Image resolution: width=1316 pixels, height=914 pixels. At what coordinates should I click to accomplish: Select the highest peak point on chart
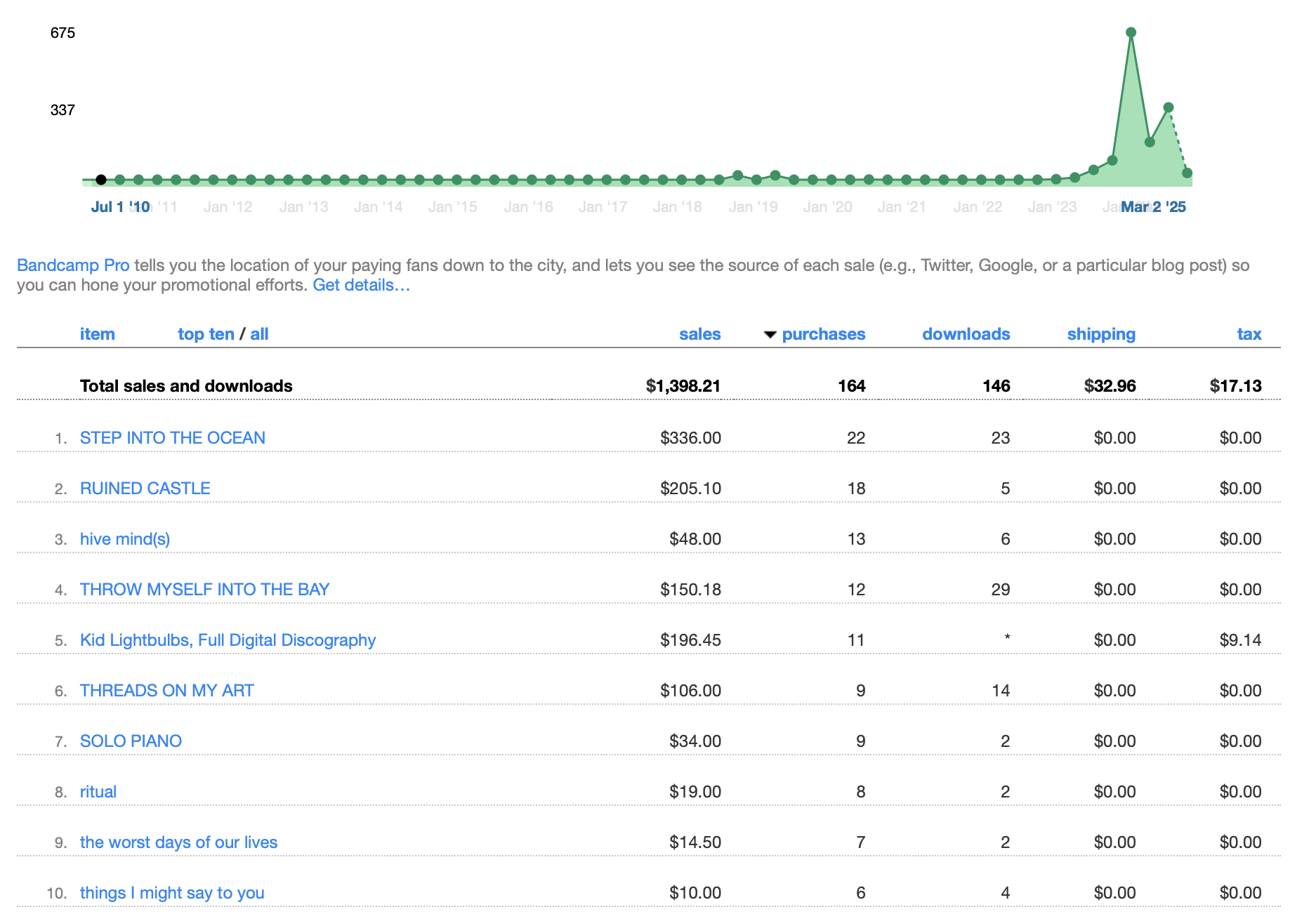(x=1131, y=32)
